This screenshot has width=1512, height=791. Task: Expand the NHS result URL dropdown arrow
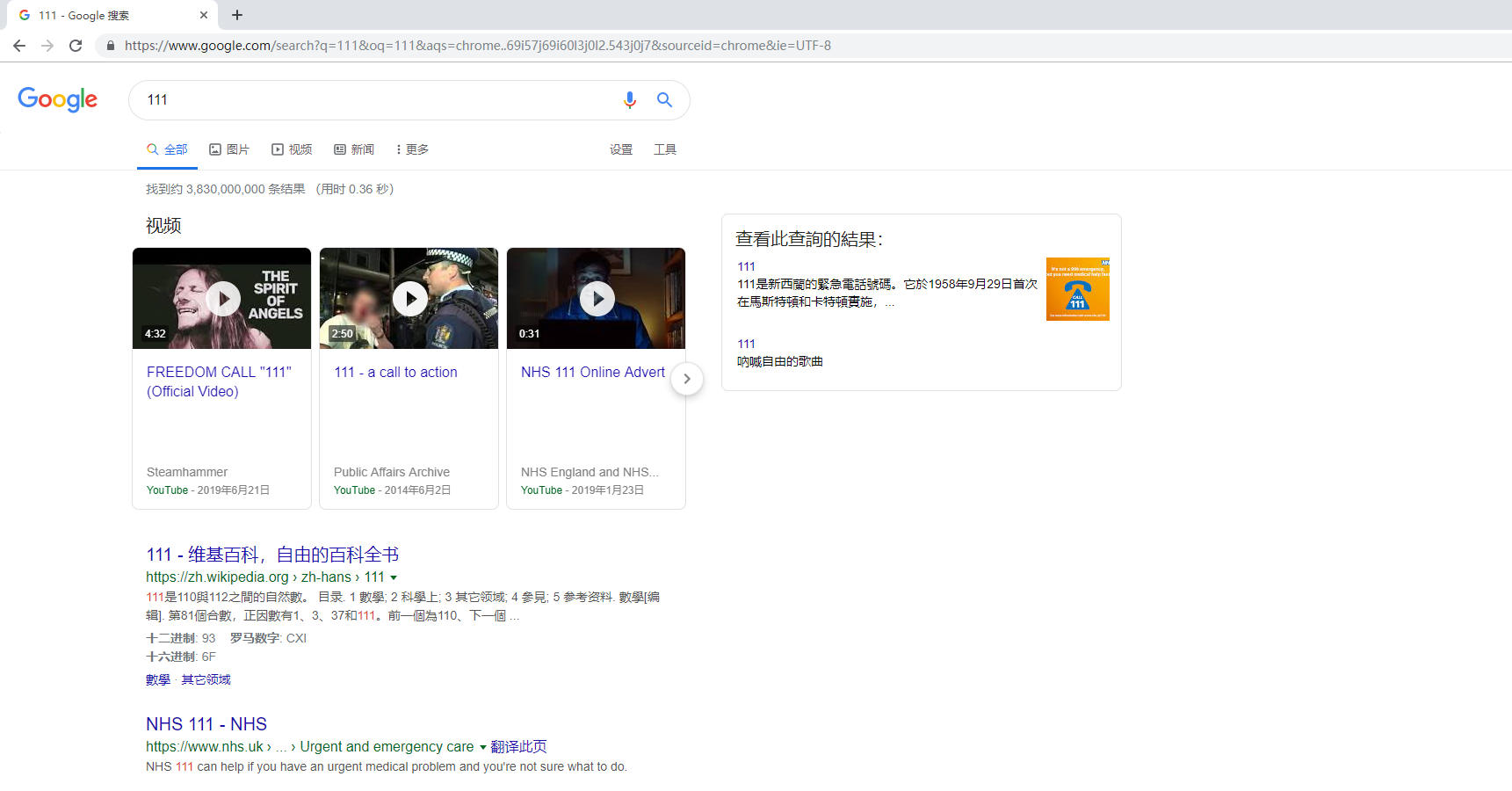pos(482,747)
